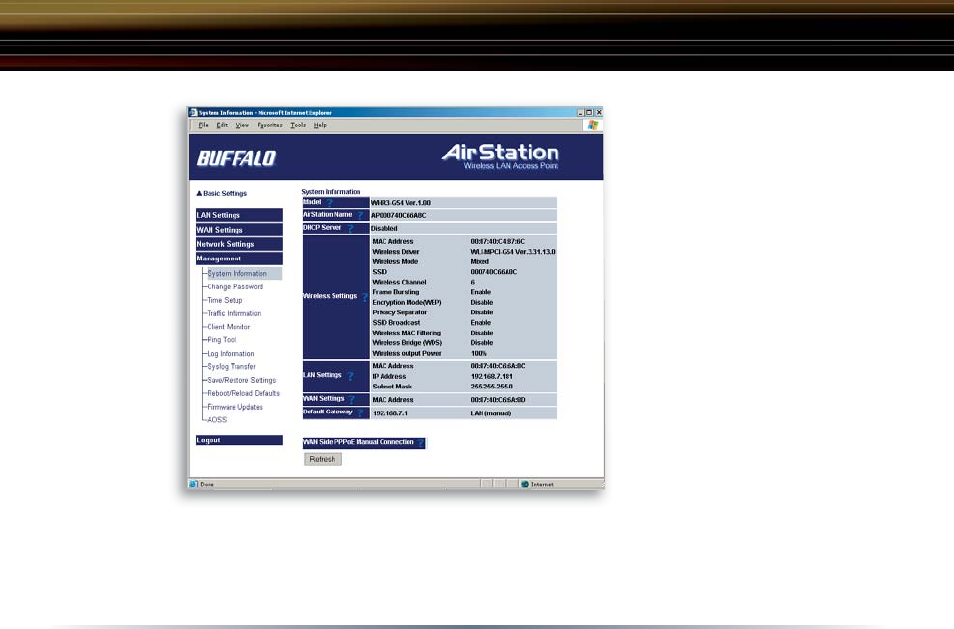Expand Network Settings in sidebar
This screenshot has width=954, height=629.
click(239, 244)
